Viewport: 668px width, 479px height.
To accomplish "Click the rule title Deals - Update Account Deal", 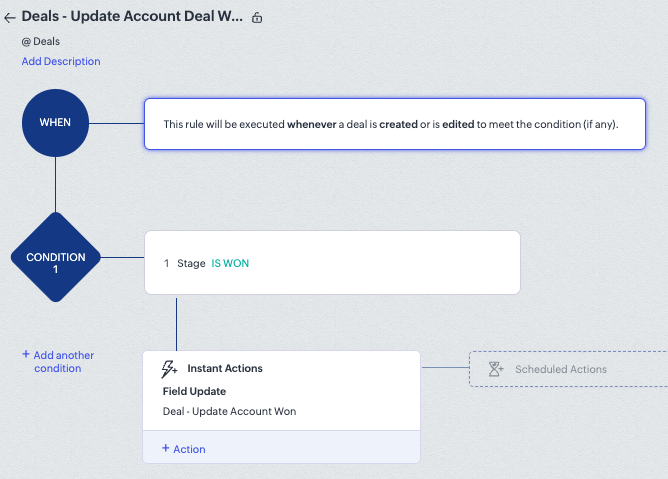I will (x=132, y=18).
